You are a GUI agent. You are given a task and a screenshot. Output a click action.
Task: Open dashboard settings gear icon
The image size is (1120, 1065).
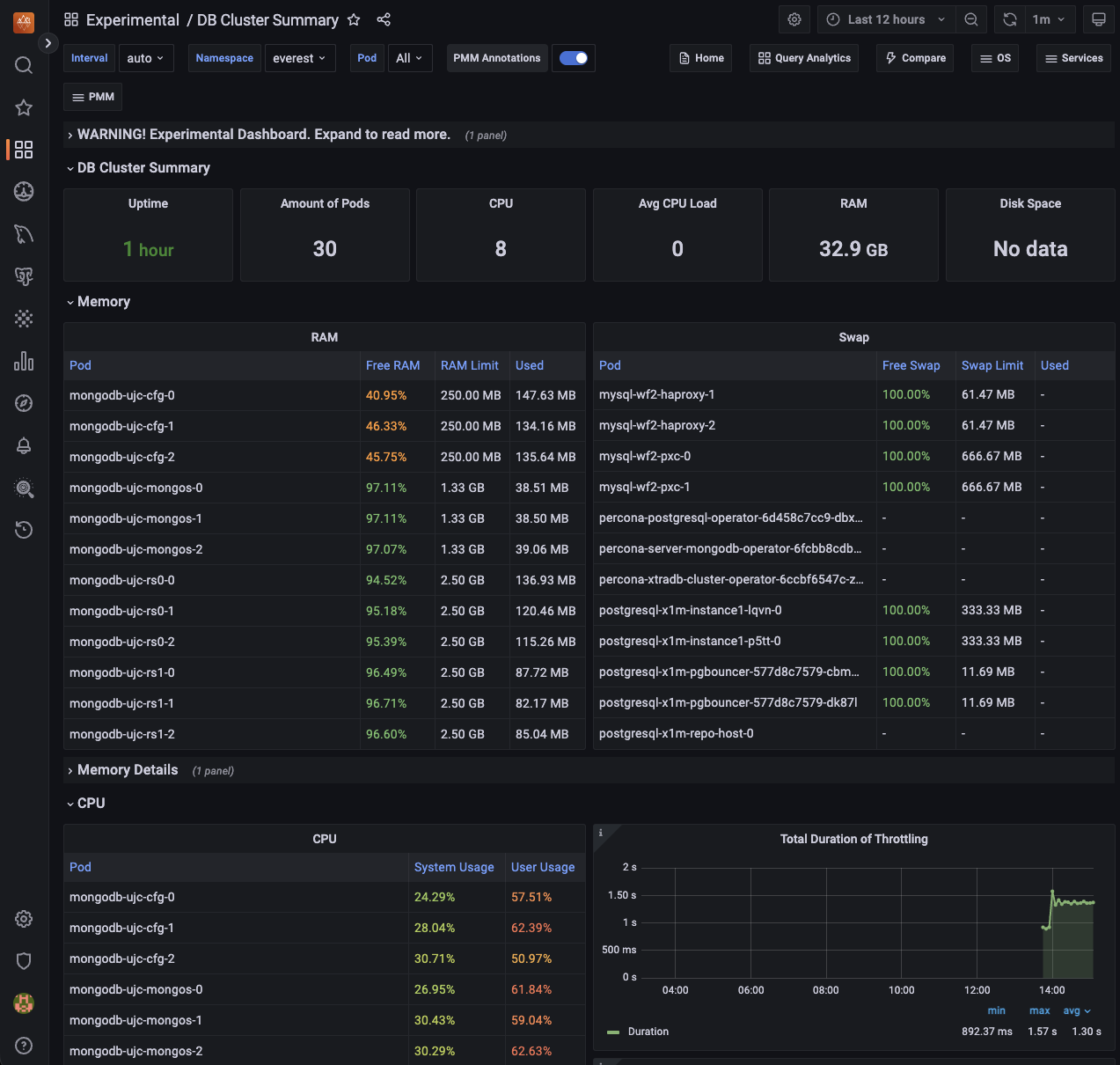(x=794, y=19)
